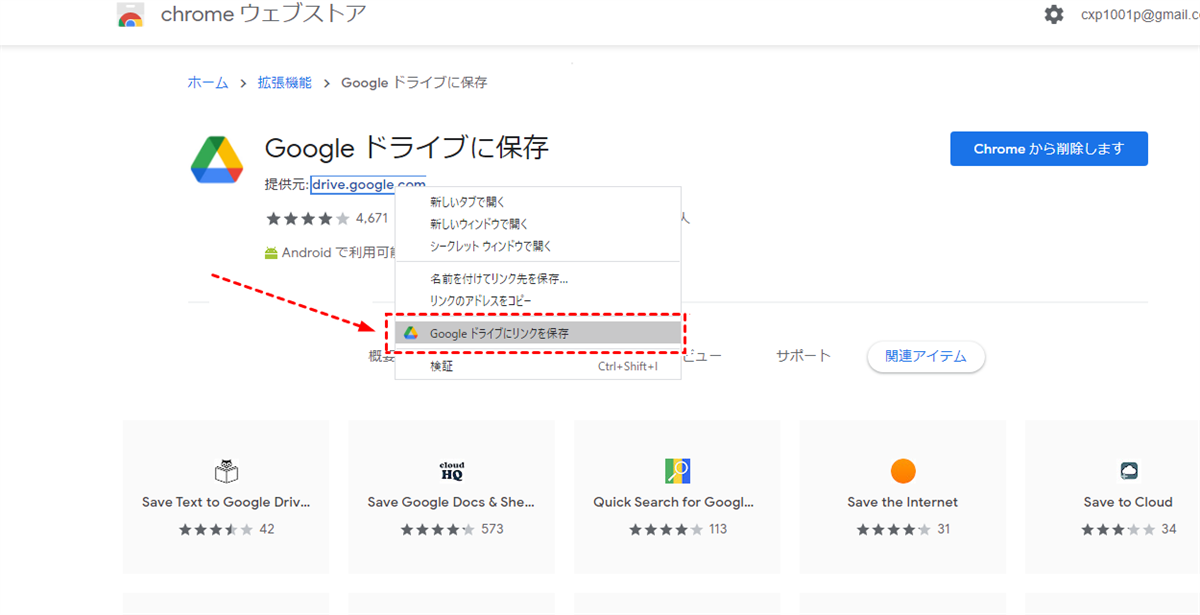Select シークレット ウィンドウで開く menu entry

tap(538, 246)
